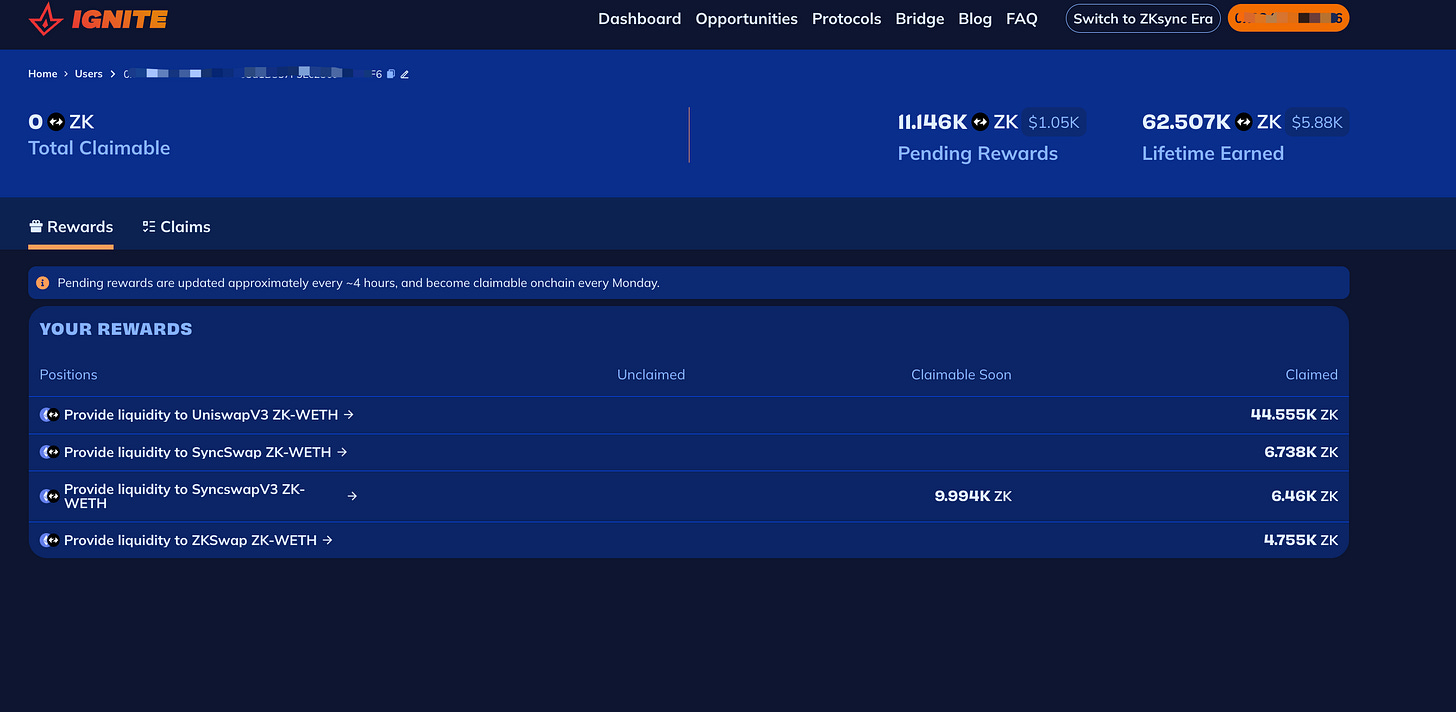Click the blurred wallet address in breadcrumb
Viewport: 1456px width, 712px height.
point(253,74)
